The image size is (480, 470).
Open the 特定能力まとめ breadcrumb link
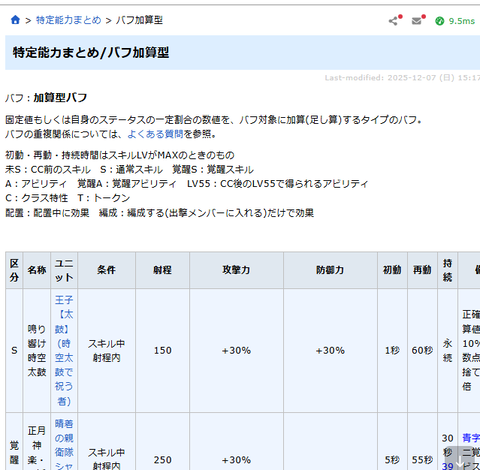point(68,20)
